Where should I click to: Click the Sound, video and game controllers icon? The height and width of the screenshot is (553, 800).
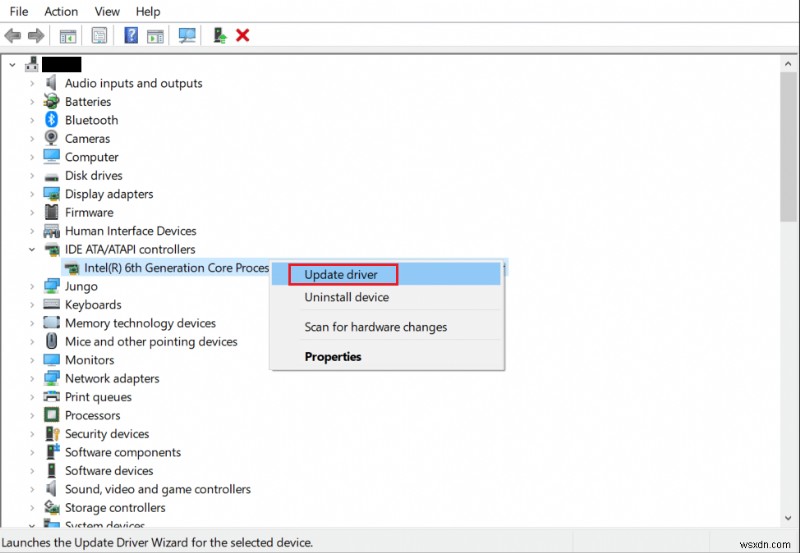click(51, 488)
